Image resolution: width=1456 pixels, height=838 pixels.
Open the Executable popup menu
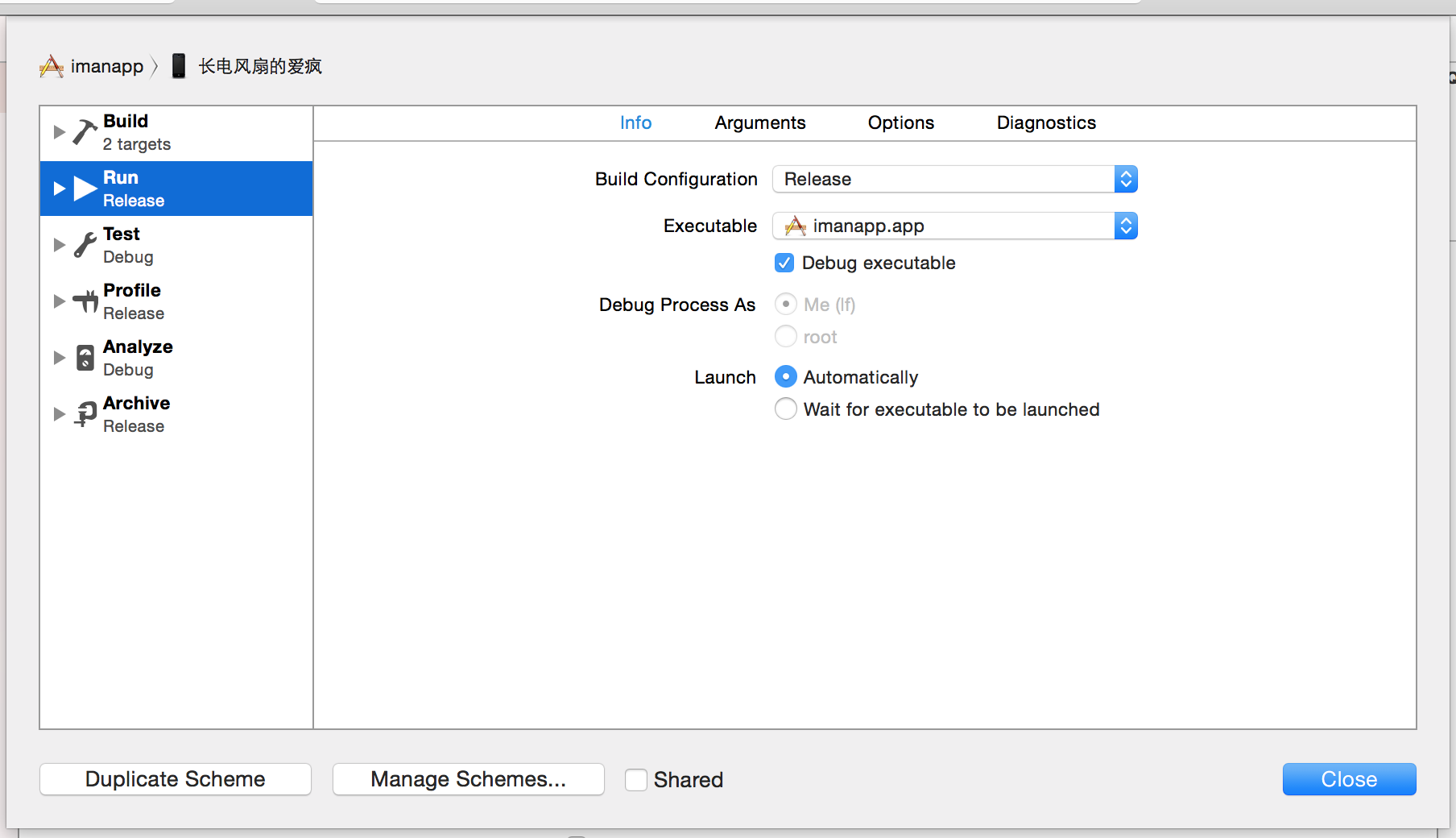954,226
